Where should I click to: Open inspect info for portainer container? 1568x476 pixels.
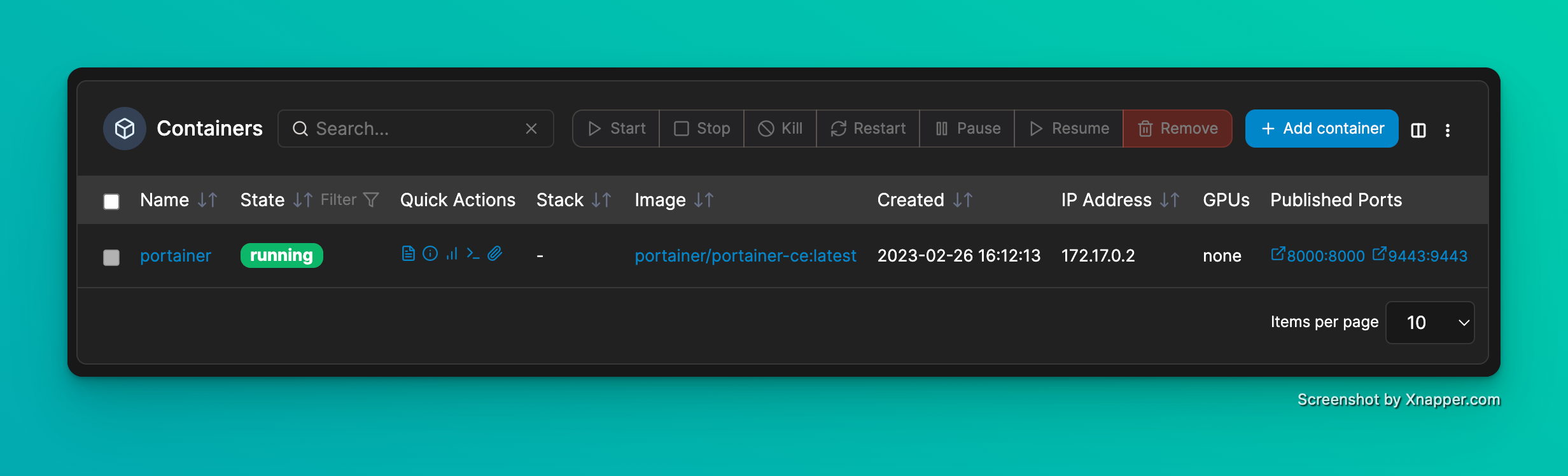[x=430, y=254]
